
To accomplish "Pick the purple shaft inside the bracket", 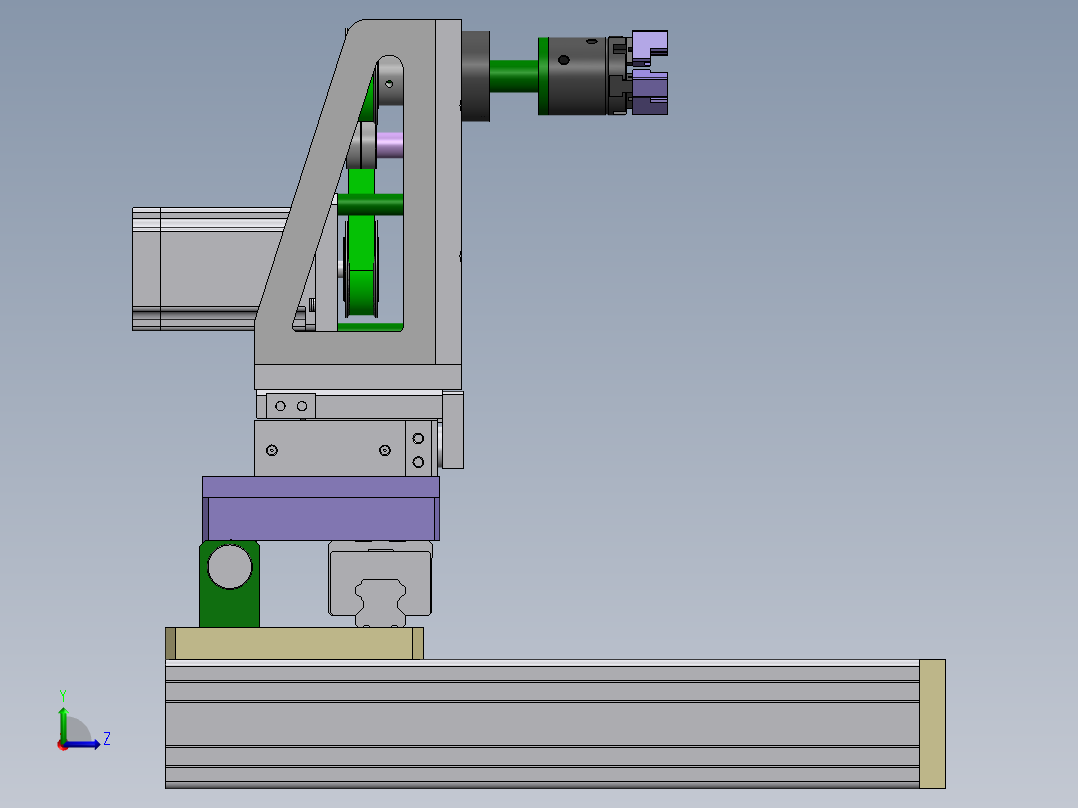I will tap(390, 145).
